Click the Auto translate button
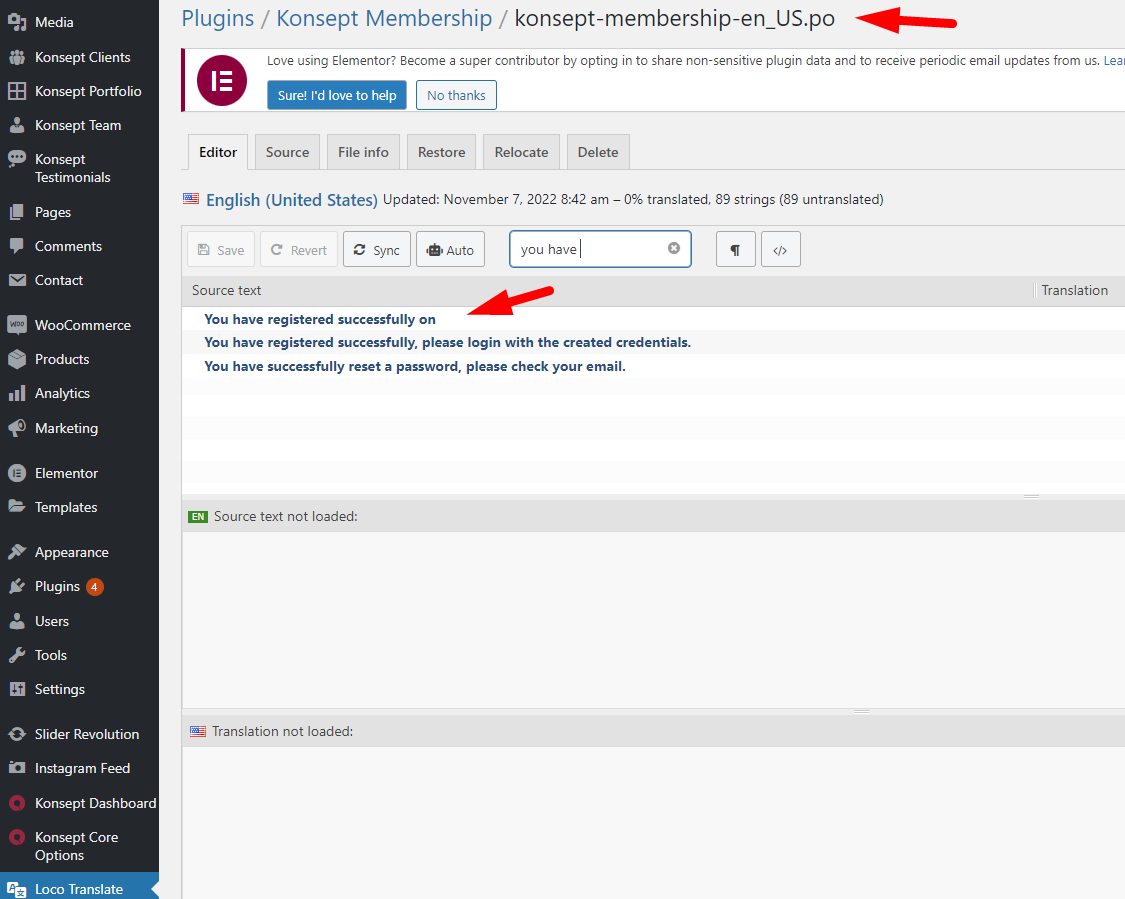This screenshot has height=899, width=1125. (451, 250)
